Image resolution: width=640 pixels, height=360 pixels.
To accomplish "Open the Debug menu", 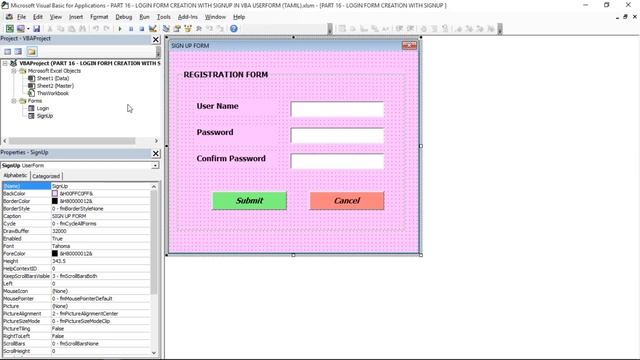I will (x=124, y=17).
